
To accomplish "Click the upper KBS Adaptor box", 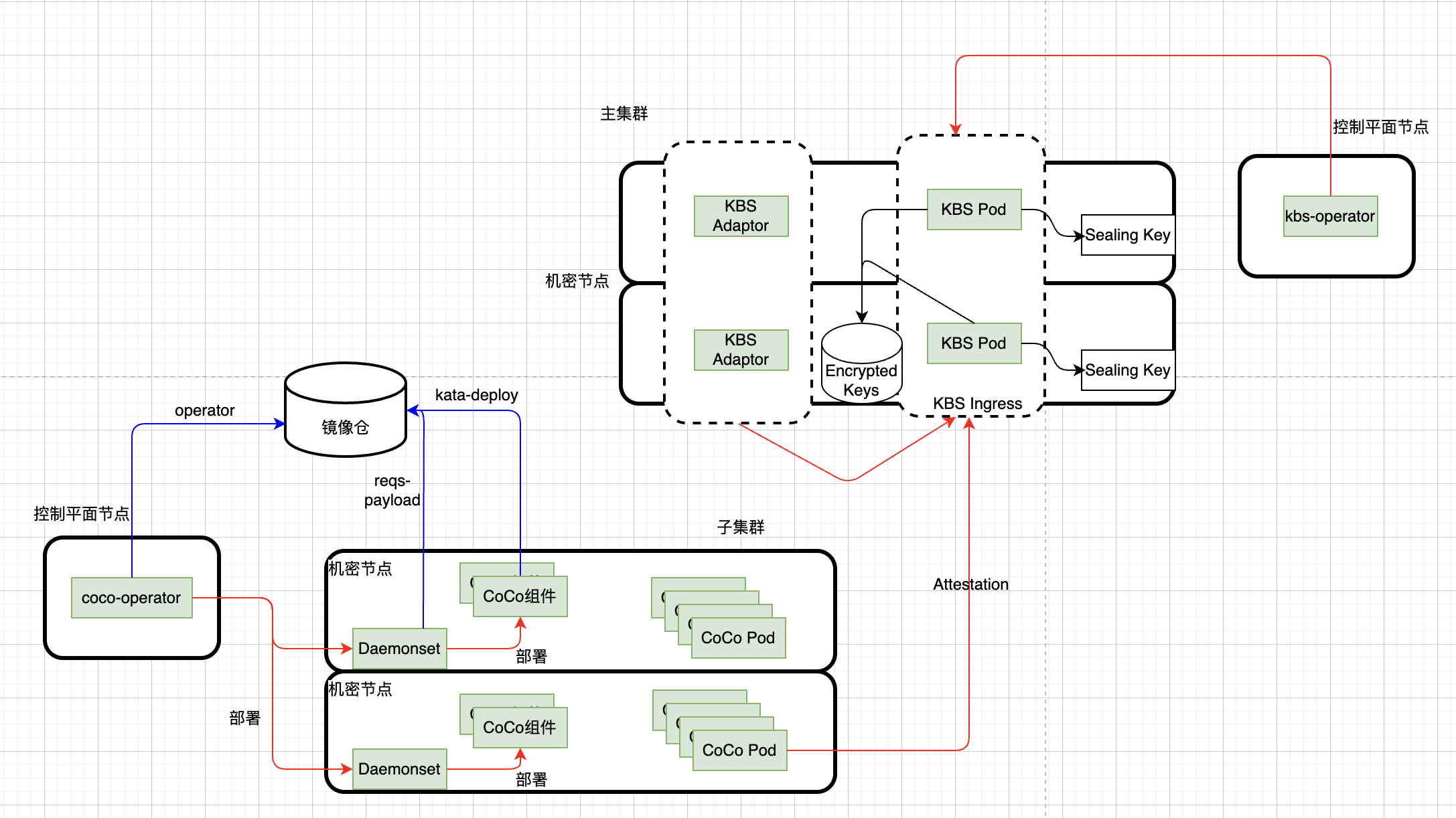I will [x=741, y=216].
